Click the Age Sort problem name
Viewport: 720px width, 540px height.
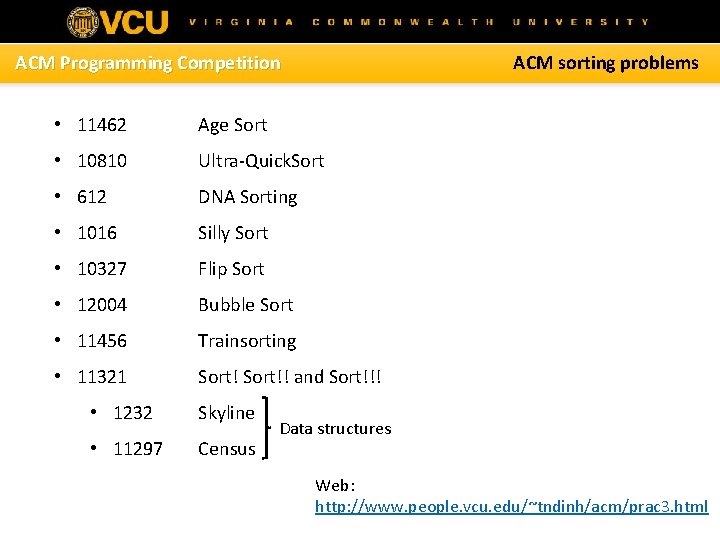pyautogui.click(x=232, y=125)
